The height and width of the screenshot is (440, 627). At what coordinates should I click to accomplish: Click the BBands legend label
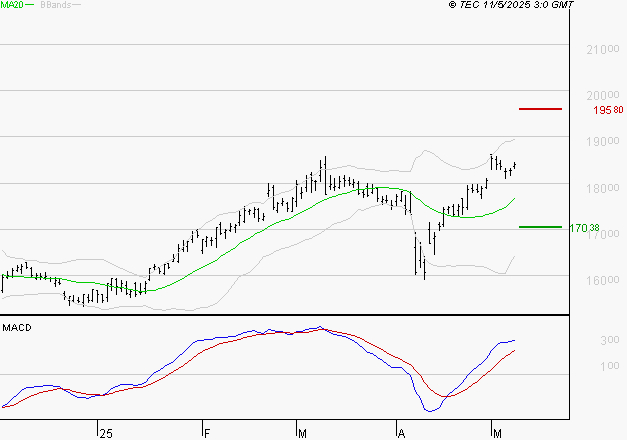click(x=56, y=5)
